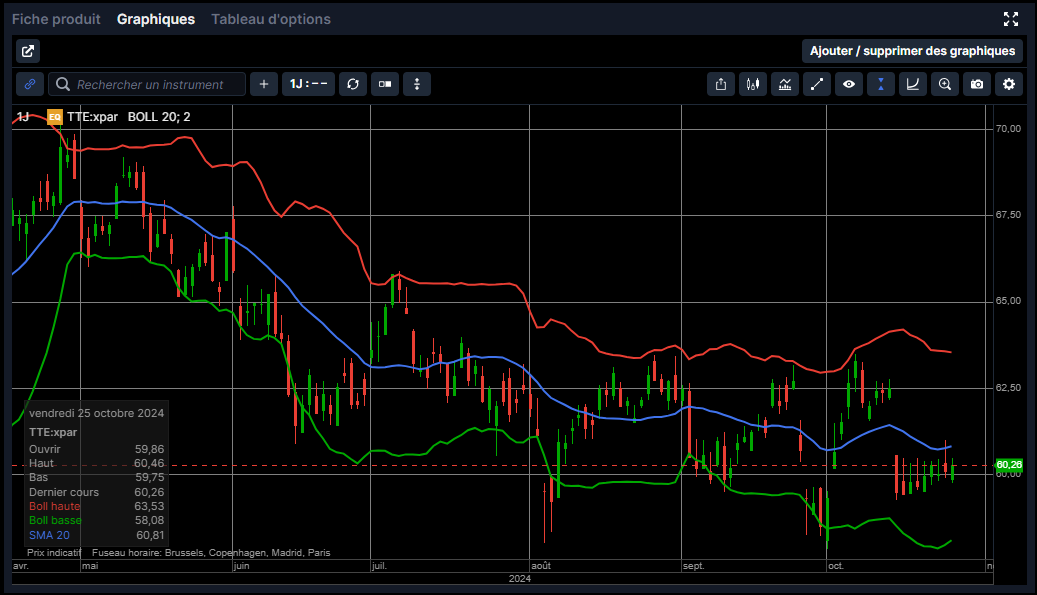The image size is (1037, 595).
Task: Toggle the instrument link icon
Action: pyautogui.click(x=30, y=84)
